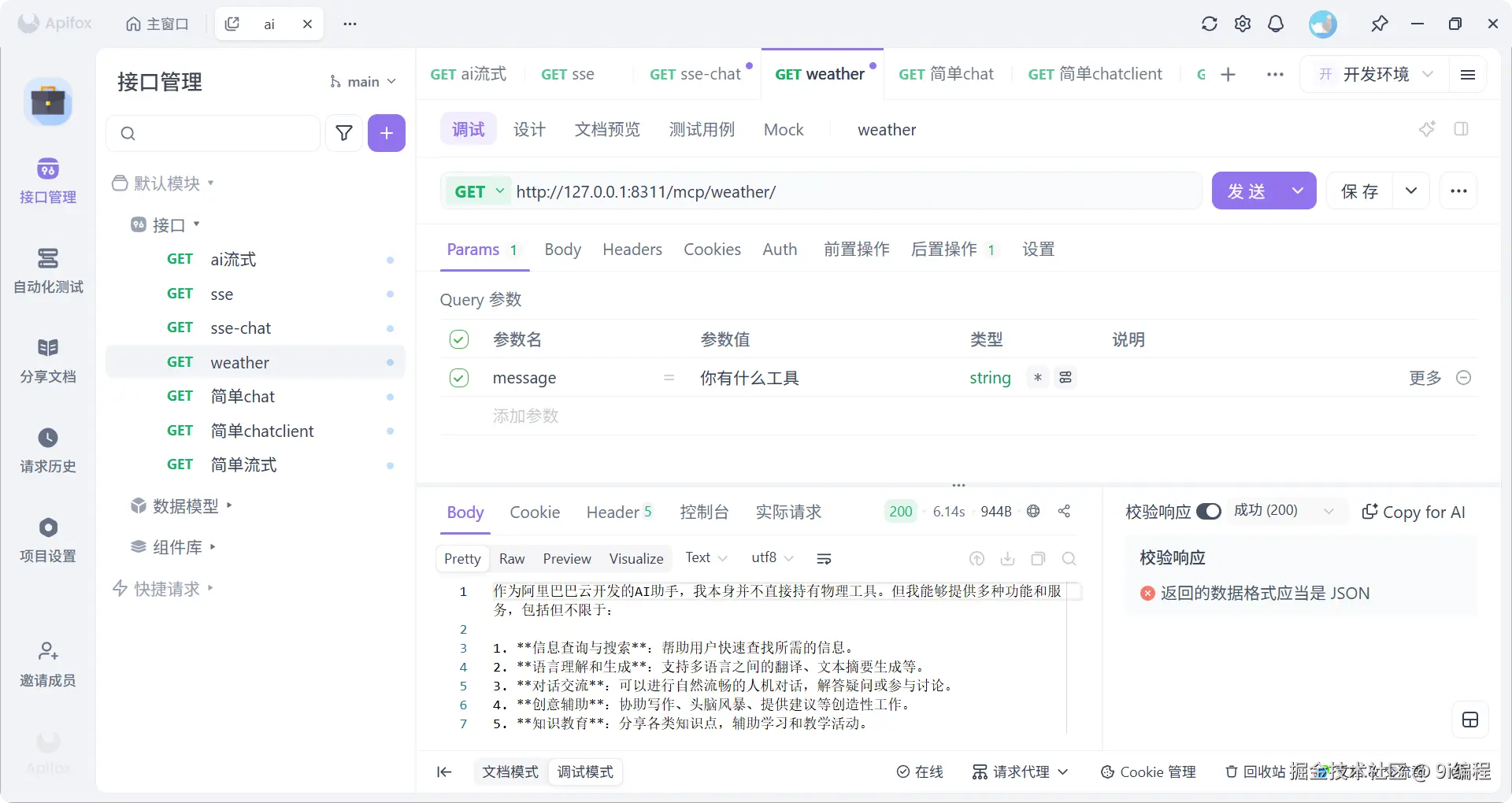Click the refresh icon in title bar
1512x803 pixels.
tap(1210, 24)
